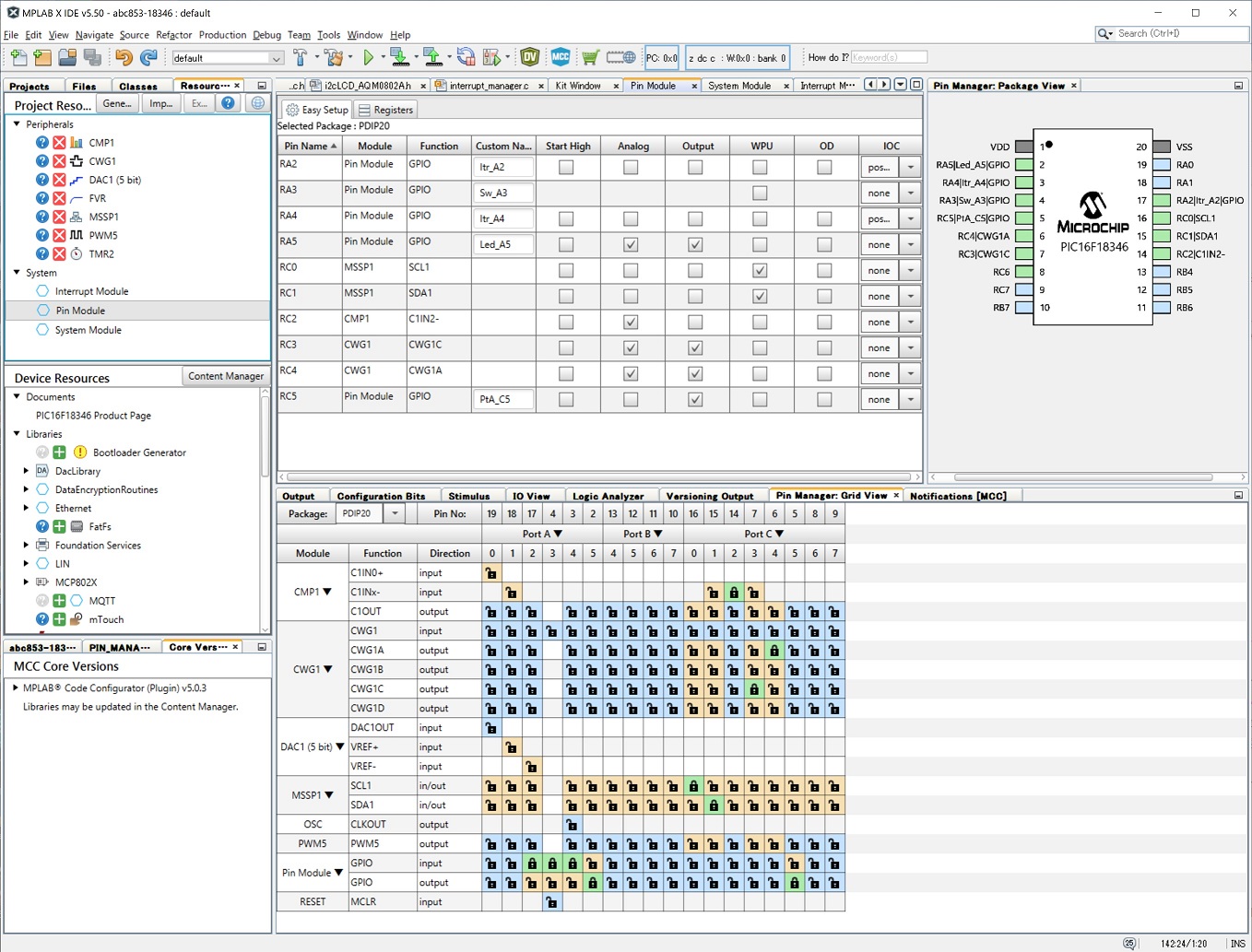Viewport: 1252px width, 952px height.
Task: Click the lock in the CLKOUT output row
Action: [x=573, y=825]
